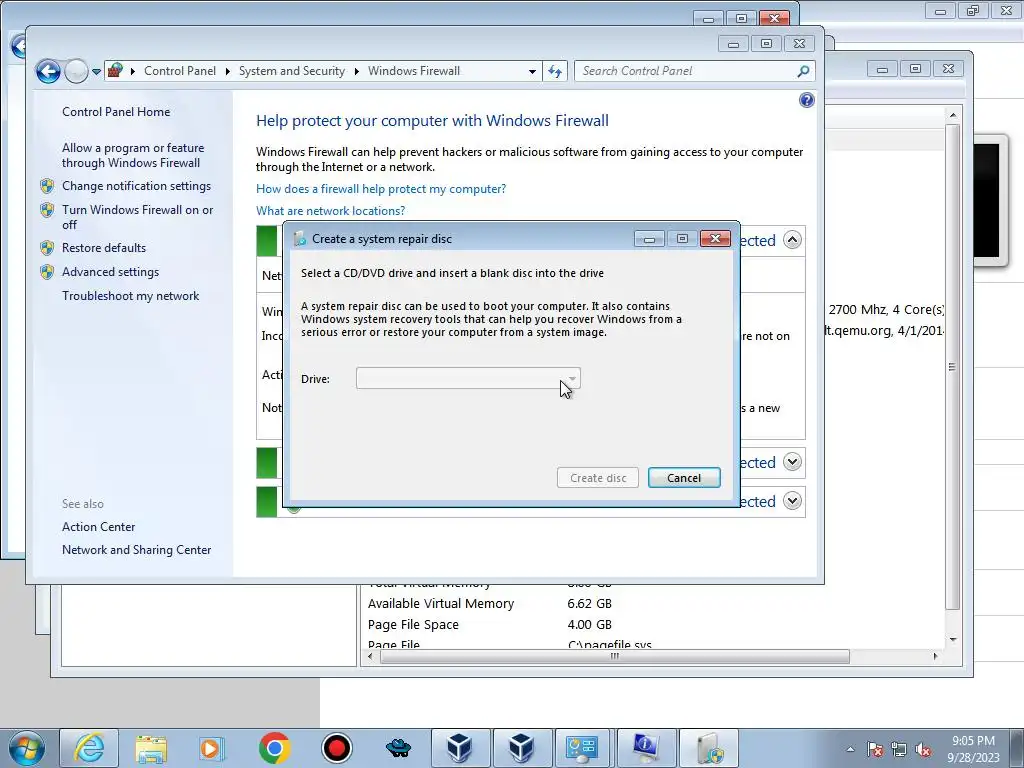Click Restore defaults link

[x=104, y=248]
